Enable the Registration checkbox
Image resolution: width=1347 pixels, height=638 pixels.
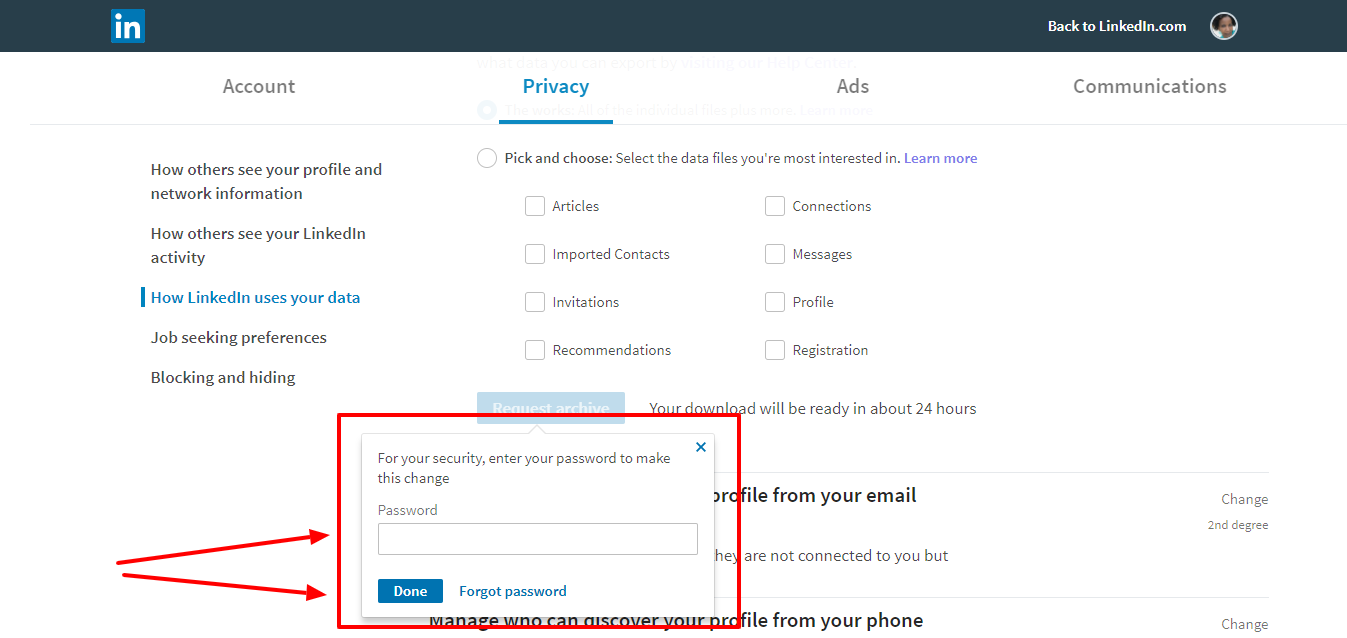775,350
